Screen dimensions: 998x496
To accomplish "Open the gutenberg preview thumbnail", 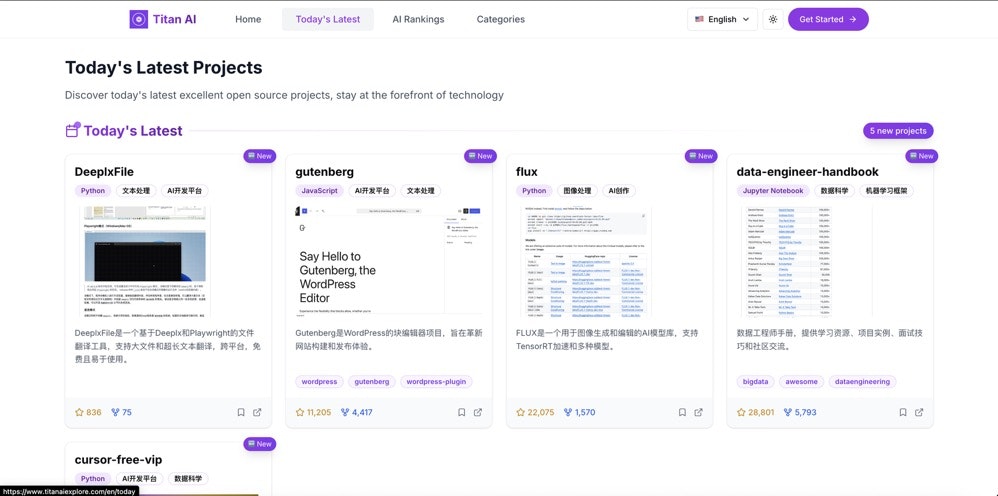I will (x=389, y=261).
